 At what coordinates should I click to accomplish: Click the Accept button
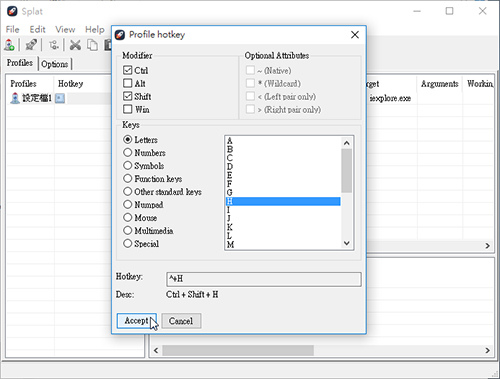(x=136, y=321)
